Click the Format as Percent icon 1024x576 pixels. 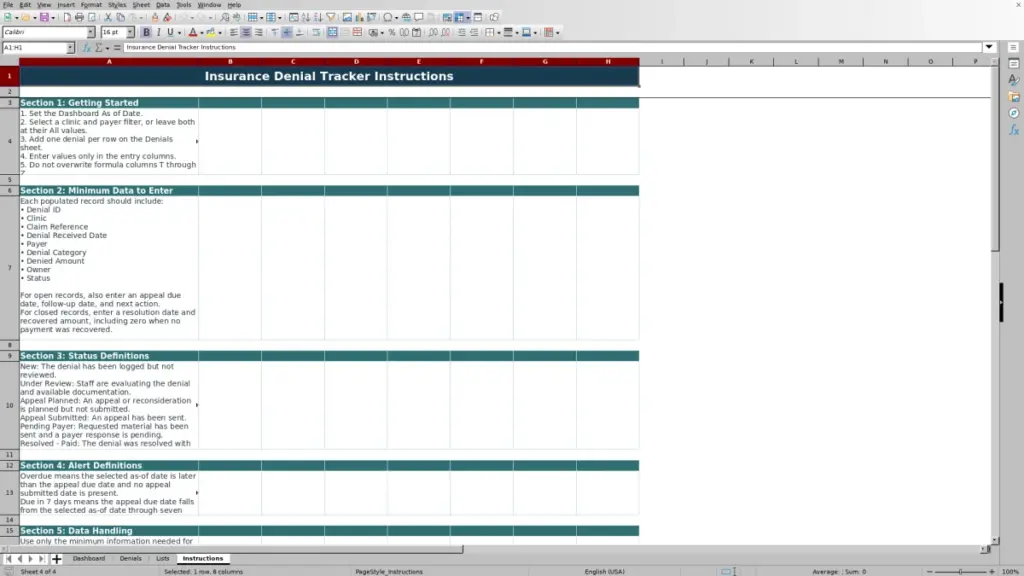pyautogui.click(x=392, y=32)
